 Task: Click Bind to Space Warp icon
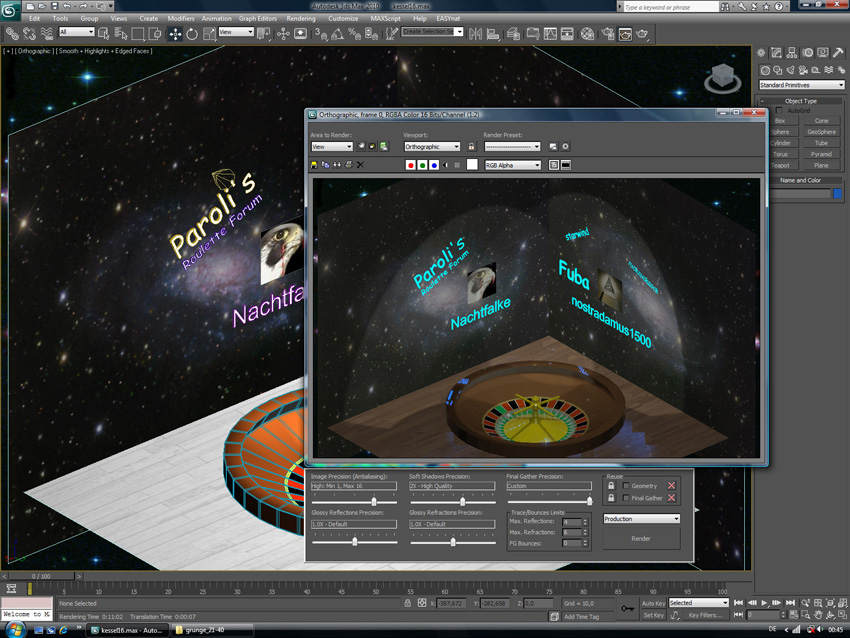point(47,34)
